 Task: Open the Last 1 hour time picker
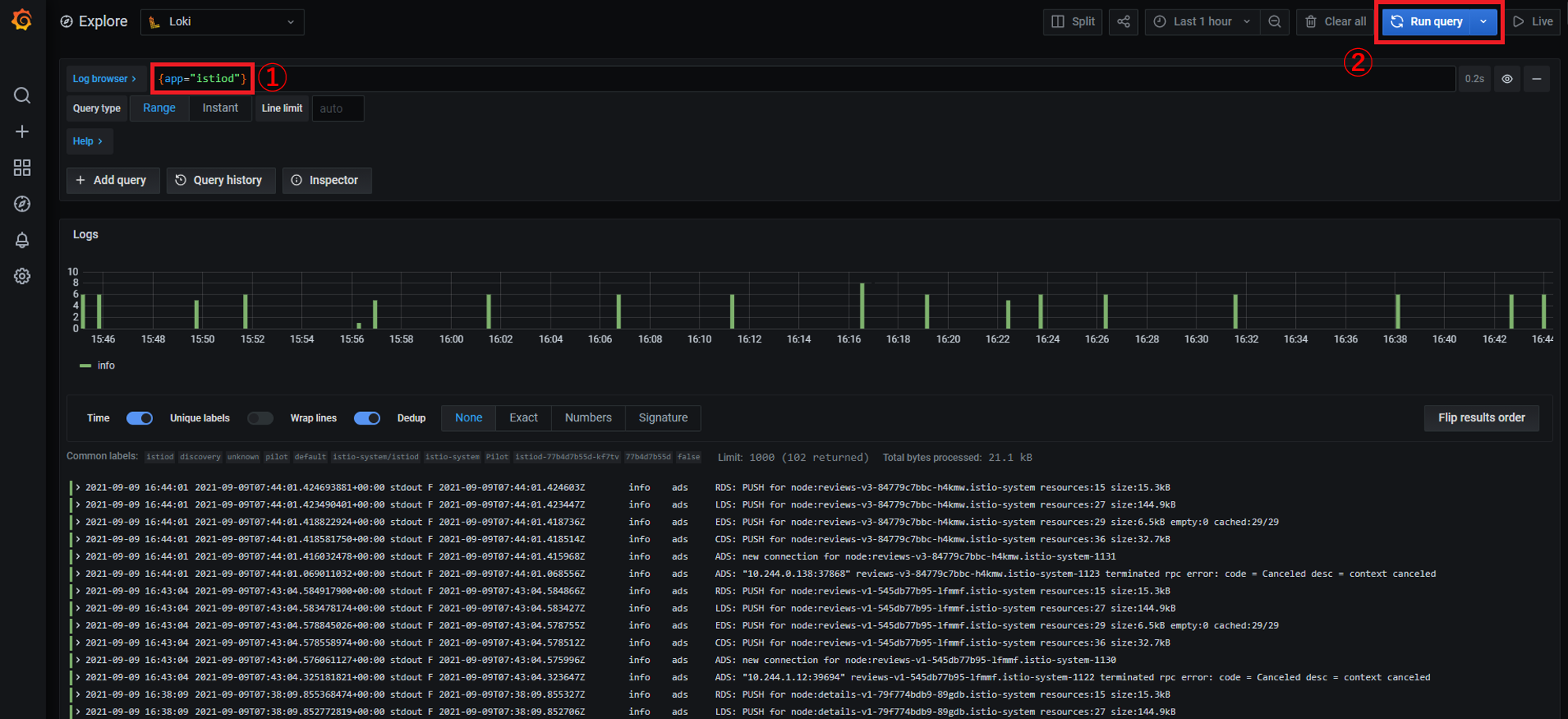click(1201, 22)
